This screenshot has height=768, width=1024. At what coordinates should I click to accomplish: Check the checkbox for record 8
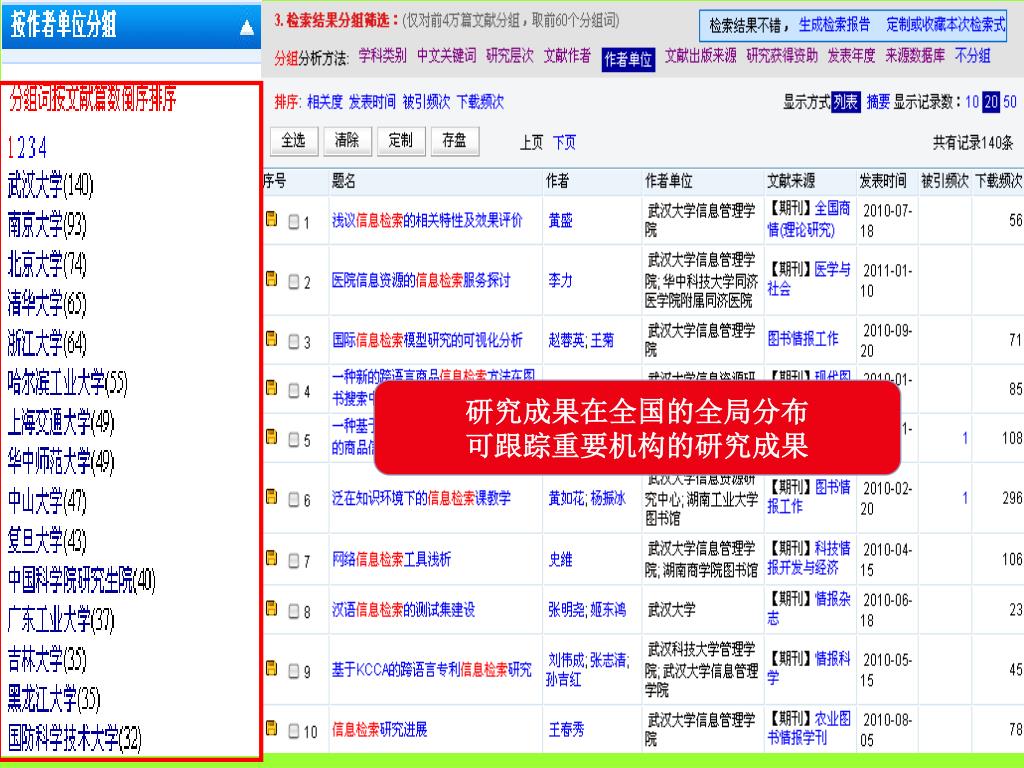(294, 611)
